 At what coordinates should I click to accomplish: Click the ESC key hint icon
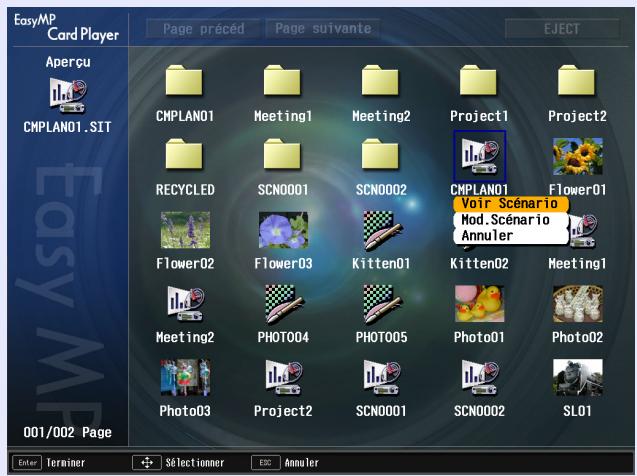(266, 463)
